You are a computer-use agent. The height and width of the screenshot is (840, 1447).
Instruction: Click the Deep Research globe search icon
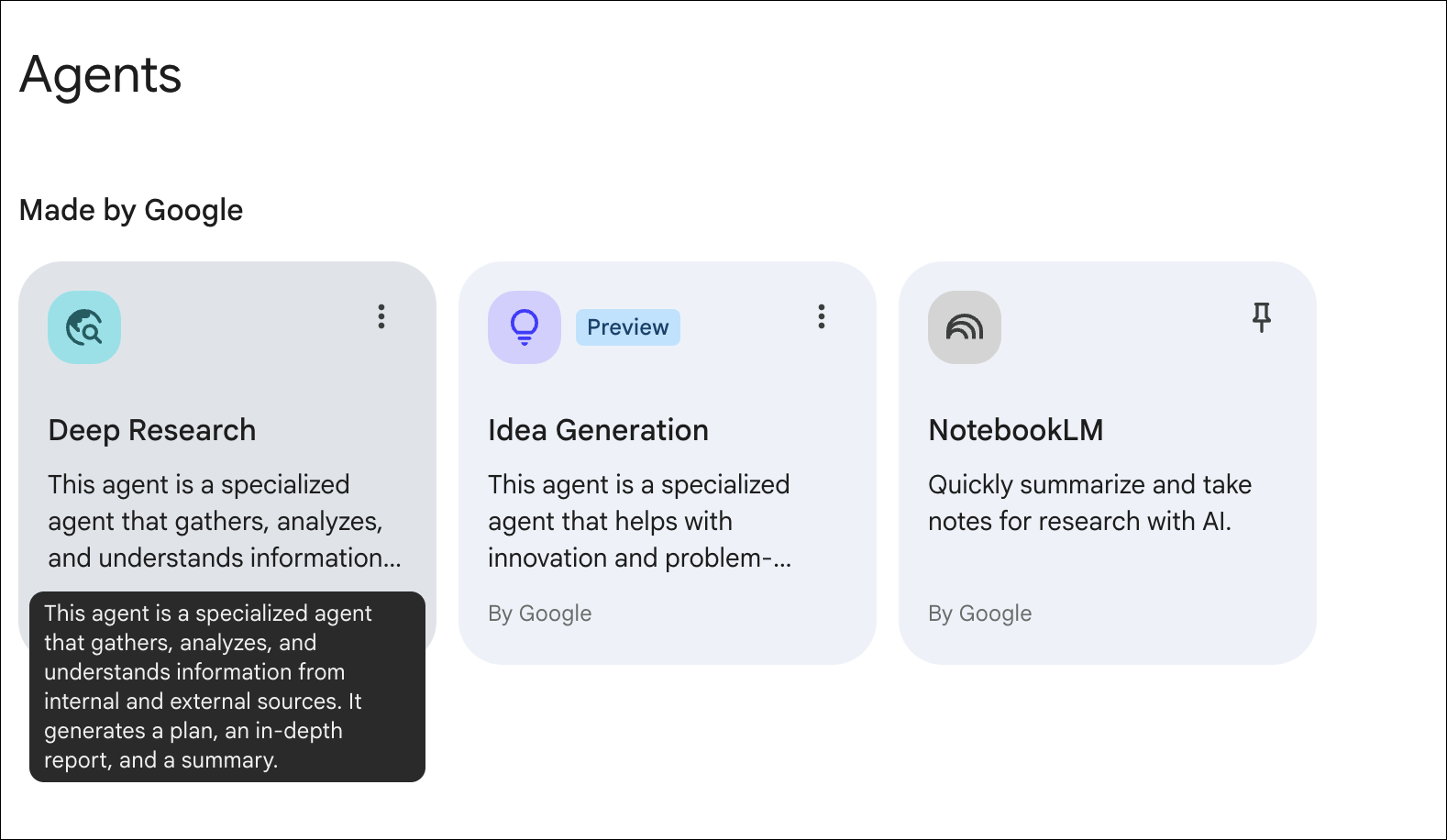[84, 327]
